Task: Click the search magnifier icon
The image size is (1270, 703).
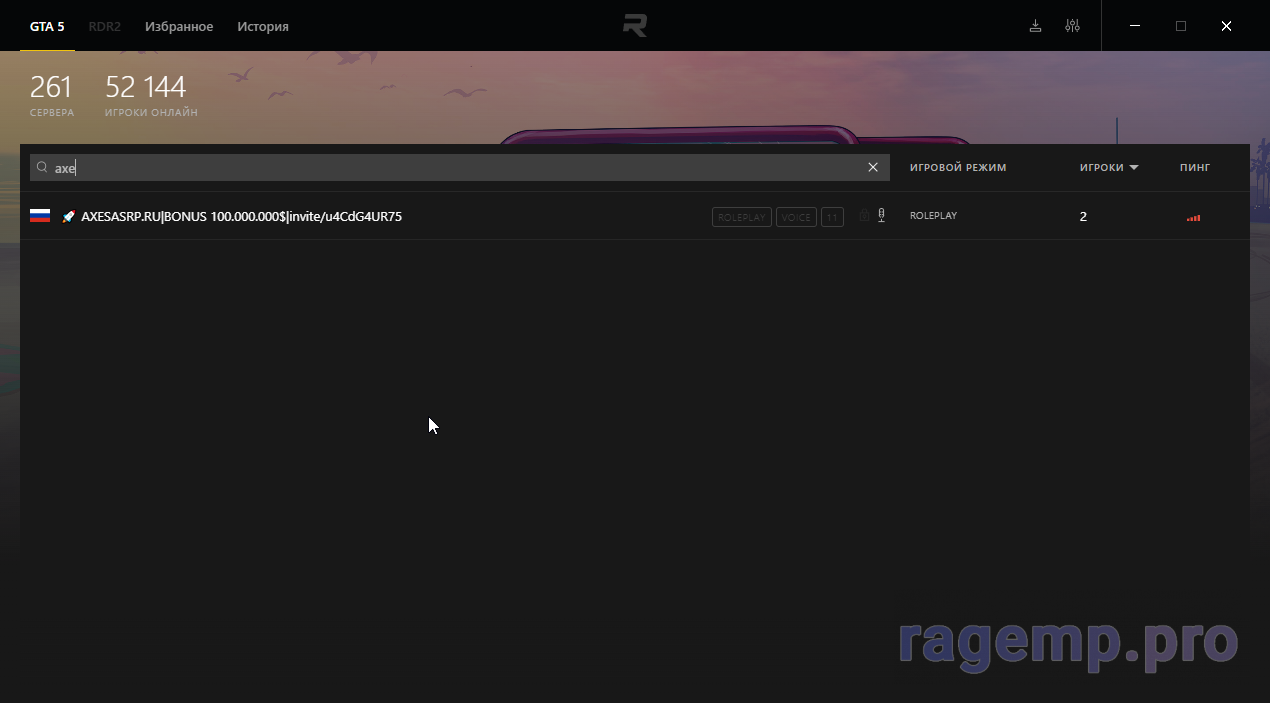Action: 41,167
